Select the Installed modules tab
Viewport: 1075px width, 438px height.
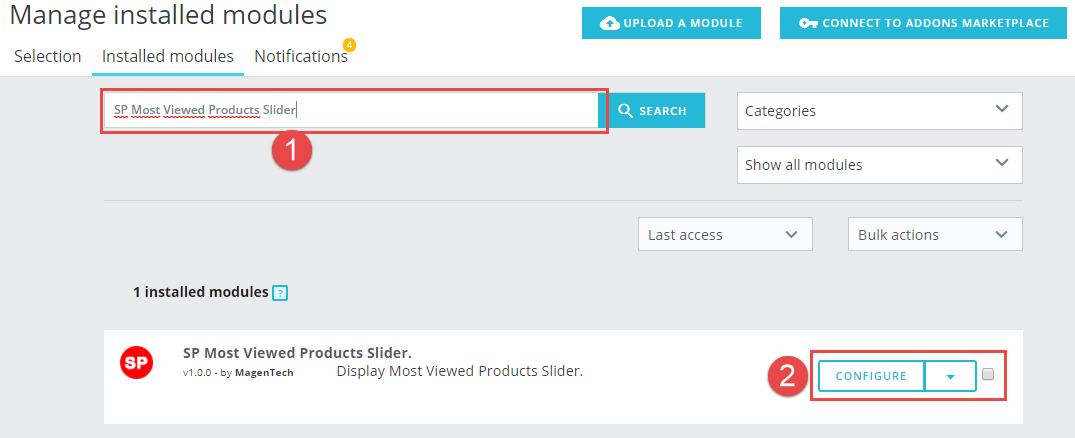pos(168,56)
